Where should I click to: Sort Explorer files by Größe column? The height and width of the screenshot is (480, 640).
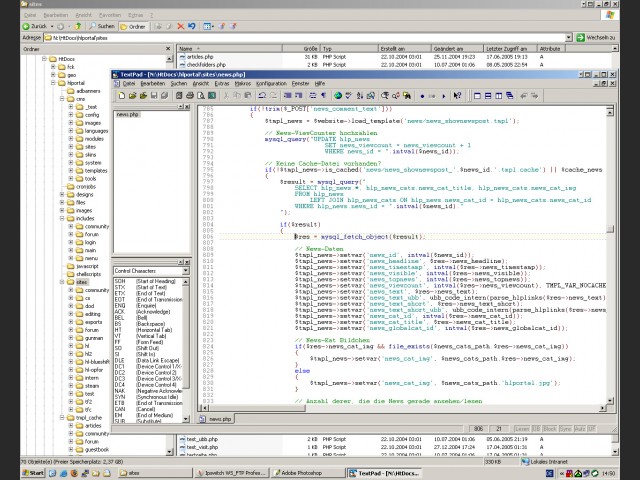pyautogui.click(x=300, y=49)
